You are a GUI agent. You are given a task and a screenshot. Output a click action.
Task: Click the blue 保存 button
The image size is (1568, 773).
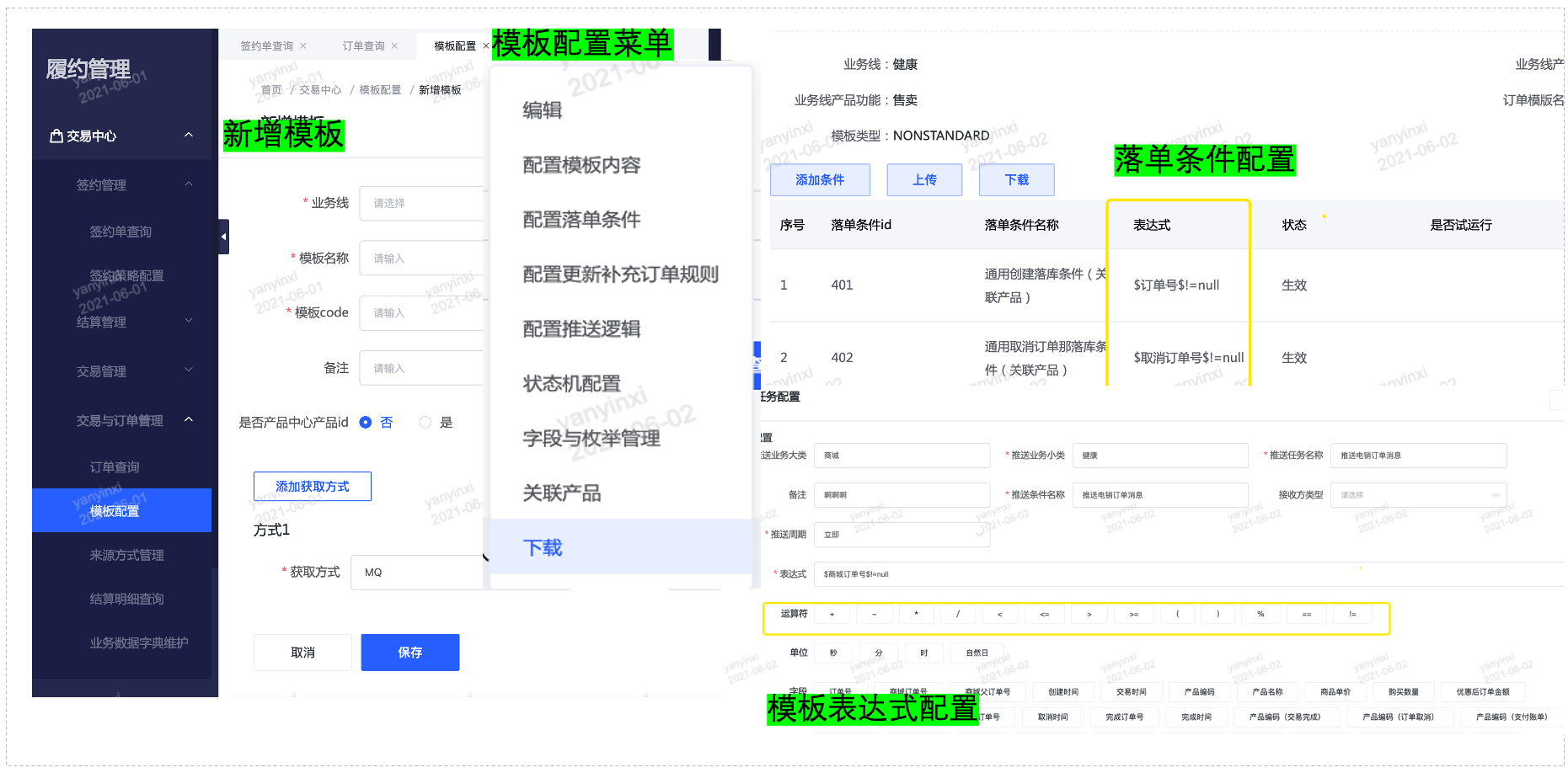410,653
